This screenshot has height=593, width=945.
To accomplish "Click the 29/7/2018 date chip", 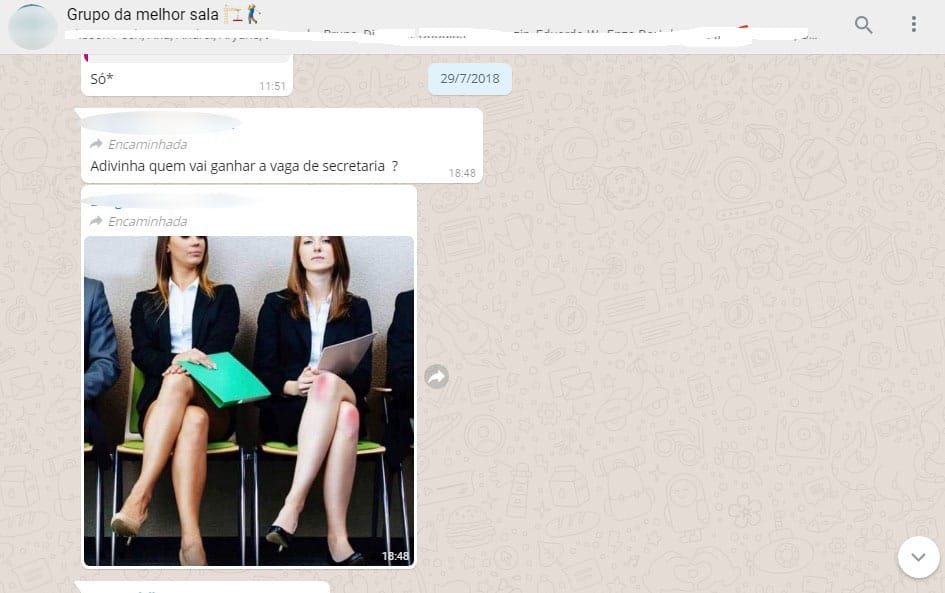I will [470, 79].
